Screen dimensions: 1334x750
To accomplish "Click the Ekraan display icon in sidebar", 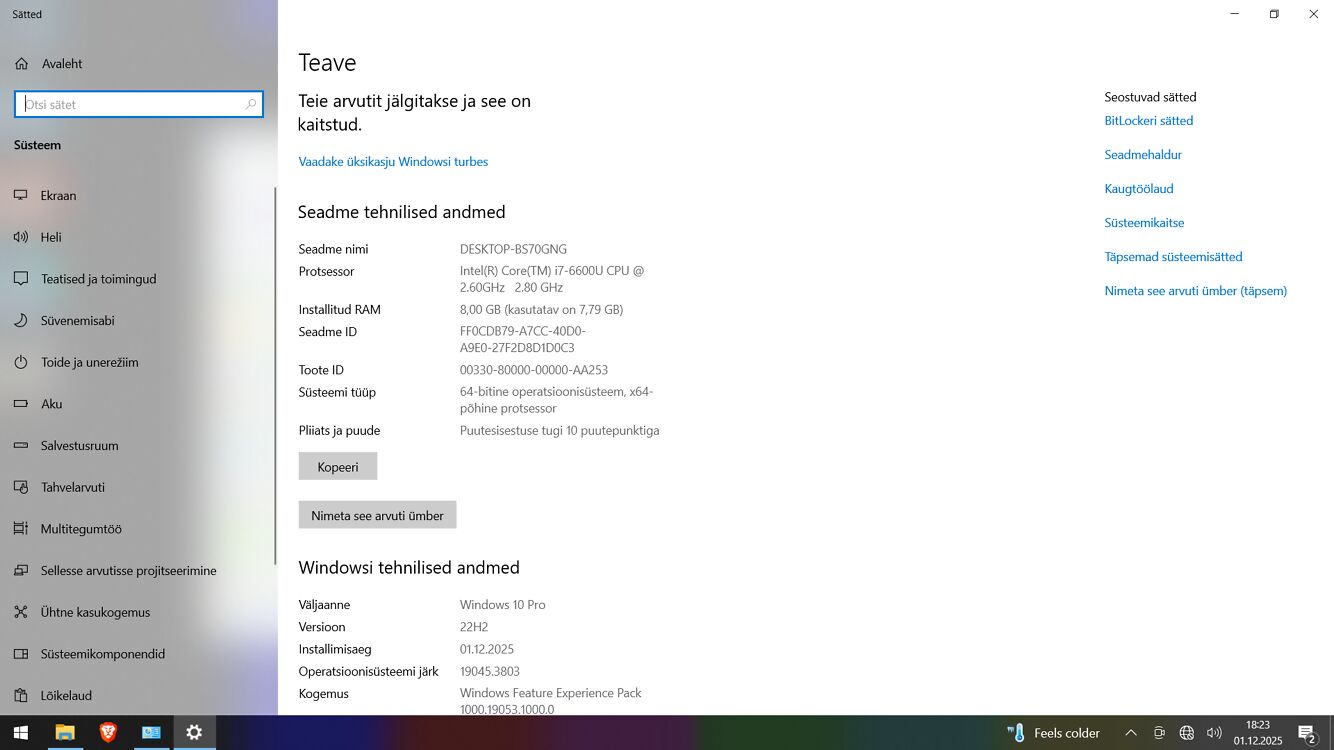I will pyautogui.click(x=21, y=196).
